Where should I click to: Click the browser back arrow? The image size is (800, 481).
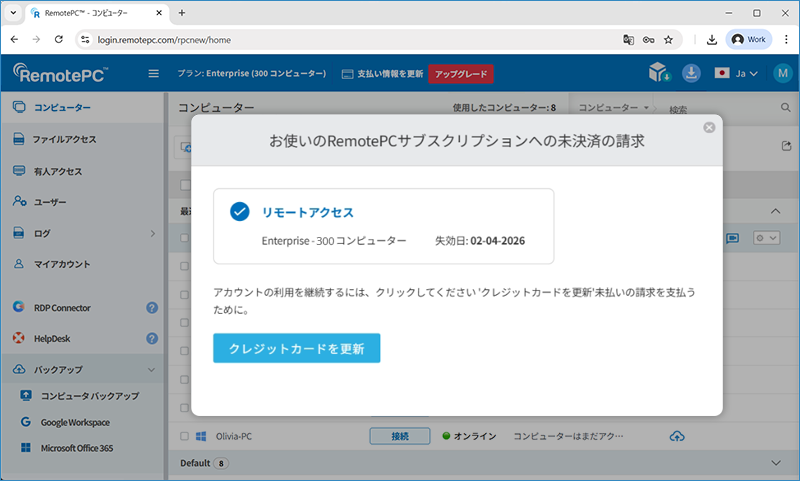14,39
